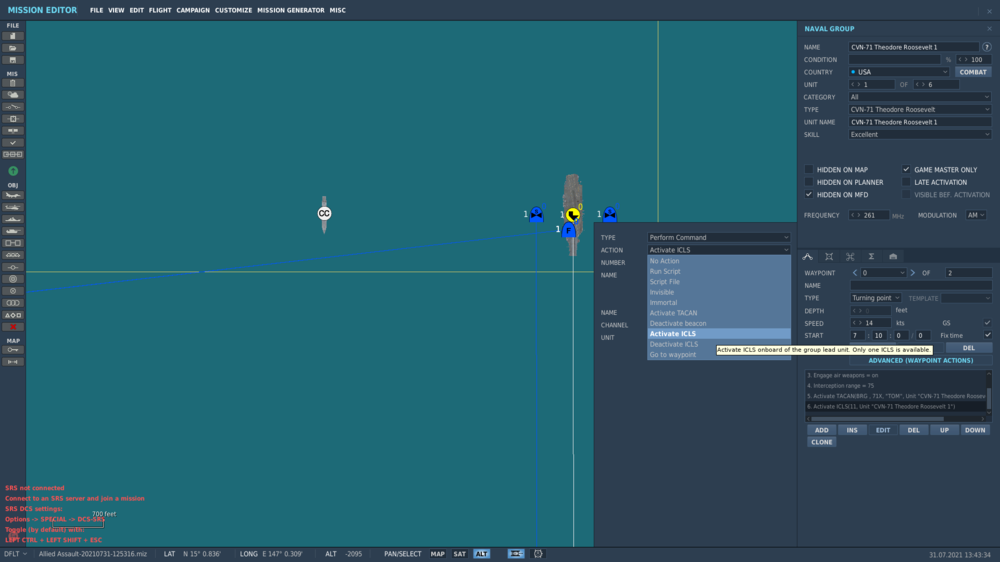Click the COMBAT button

point(972,72)
